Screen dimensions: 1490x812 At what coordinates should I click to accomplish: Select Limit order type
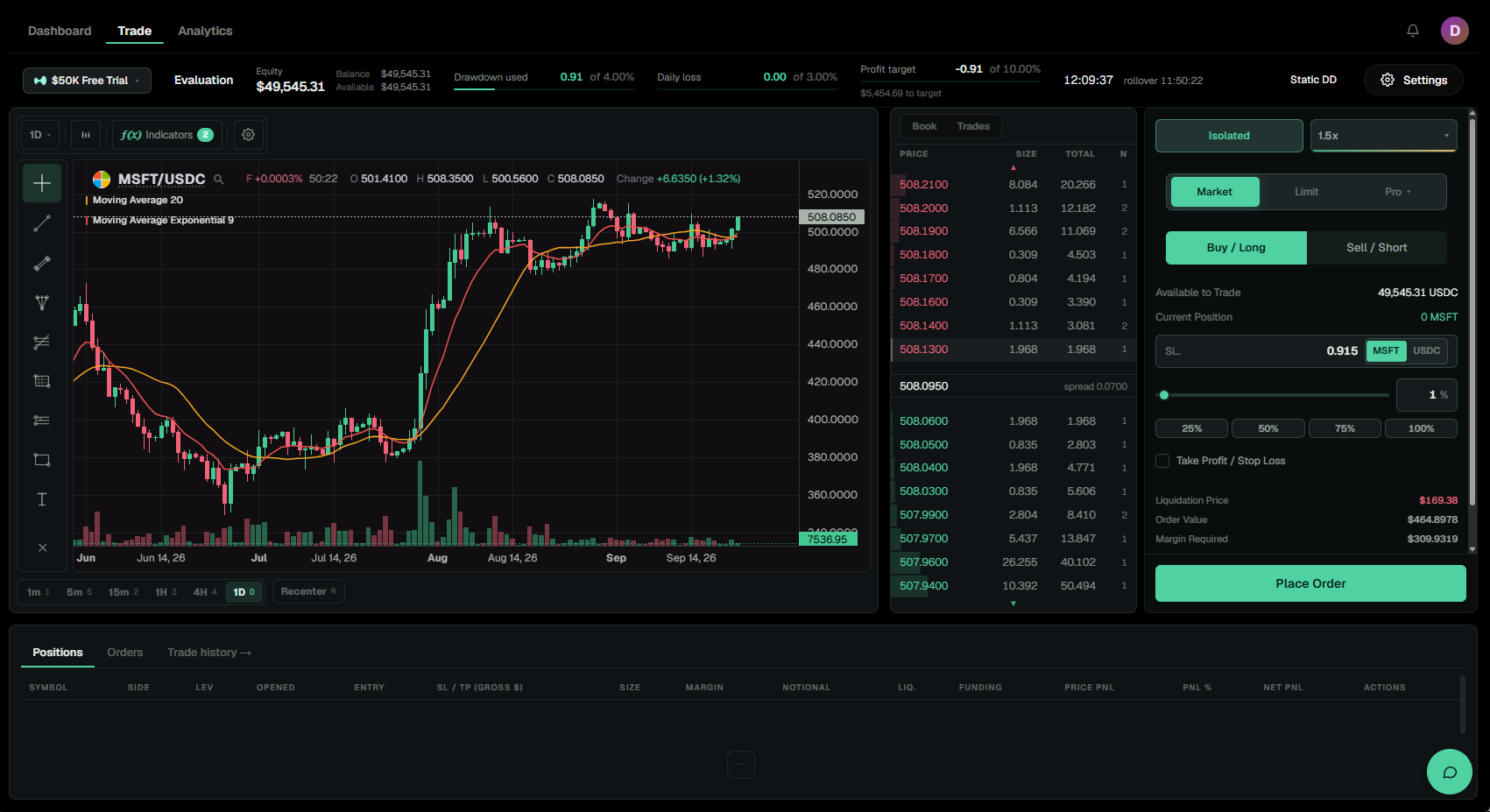click(x=1306, y=192)
